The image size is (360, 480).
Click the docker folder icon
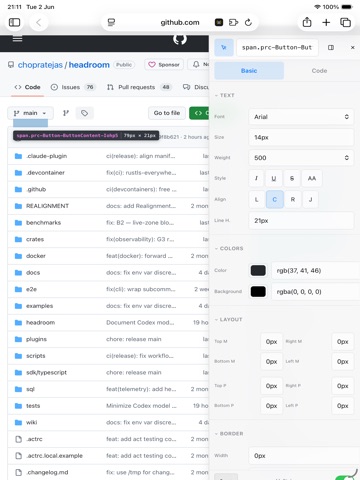click(18, 256)
